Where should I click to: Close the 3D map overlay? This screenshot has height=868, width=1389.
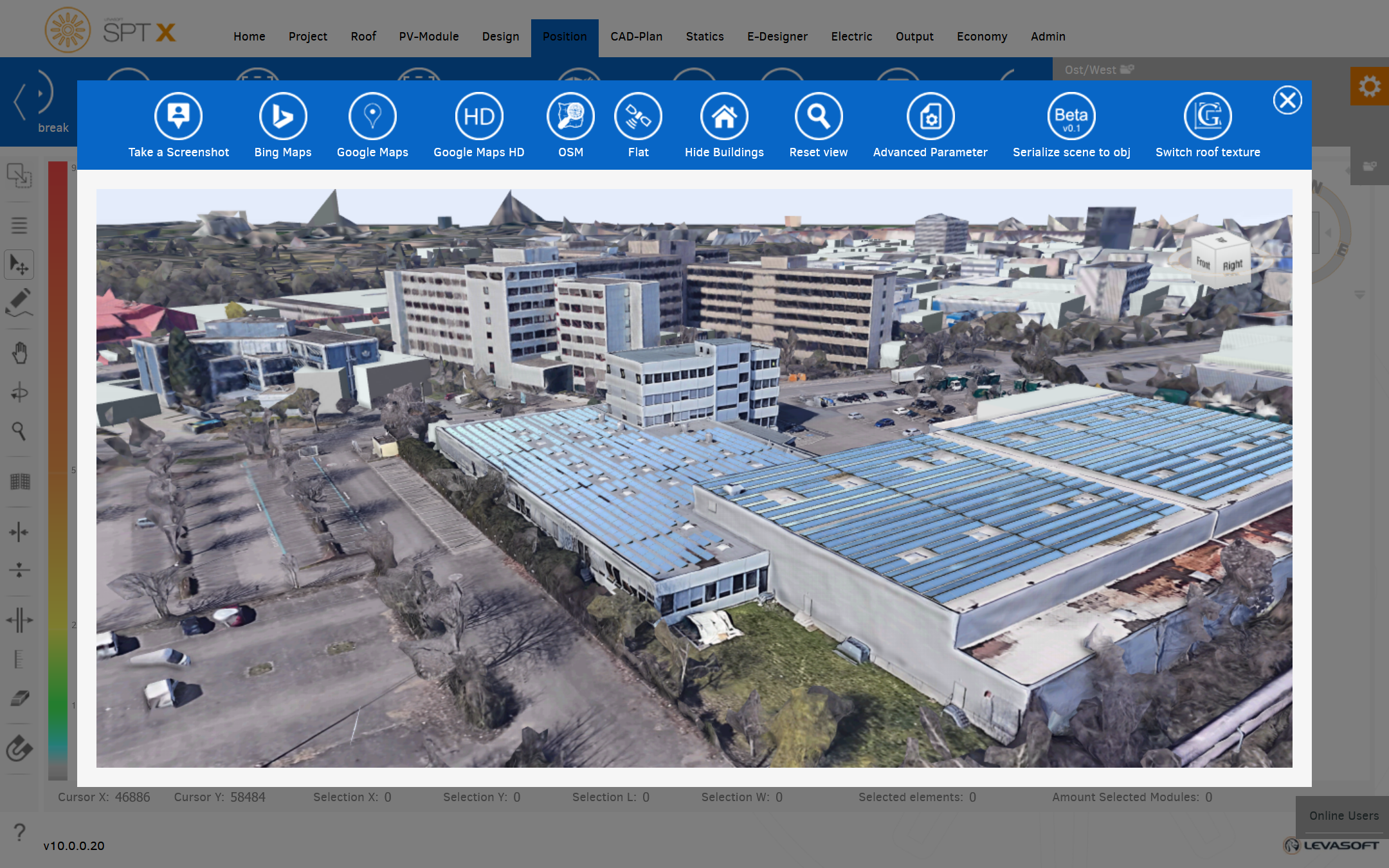coord(1287,100)
